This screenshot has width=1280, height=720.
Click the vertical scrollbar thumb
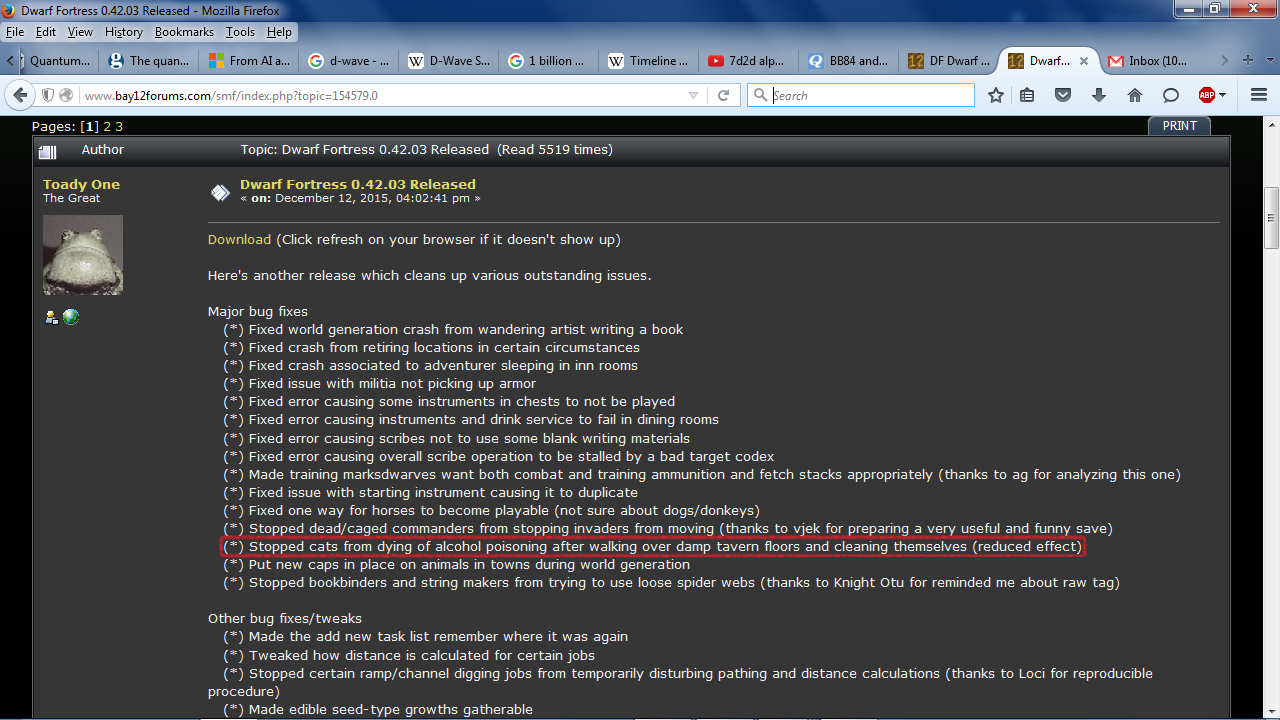click(1271, 219)
